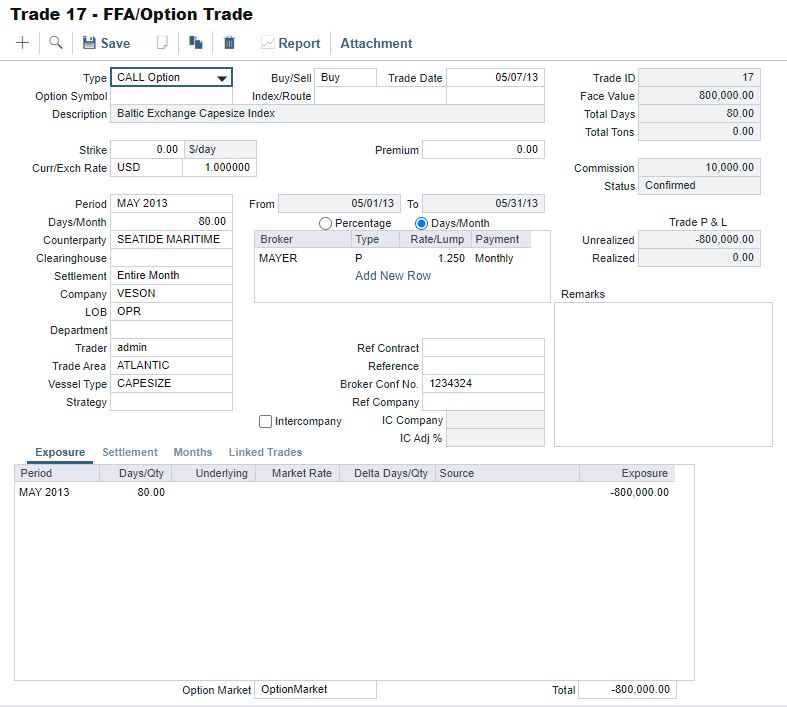Click the Add New Row link
Screen dimensions: 787x707
click(393, 276)
